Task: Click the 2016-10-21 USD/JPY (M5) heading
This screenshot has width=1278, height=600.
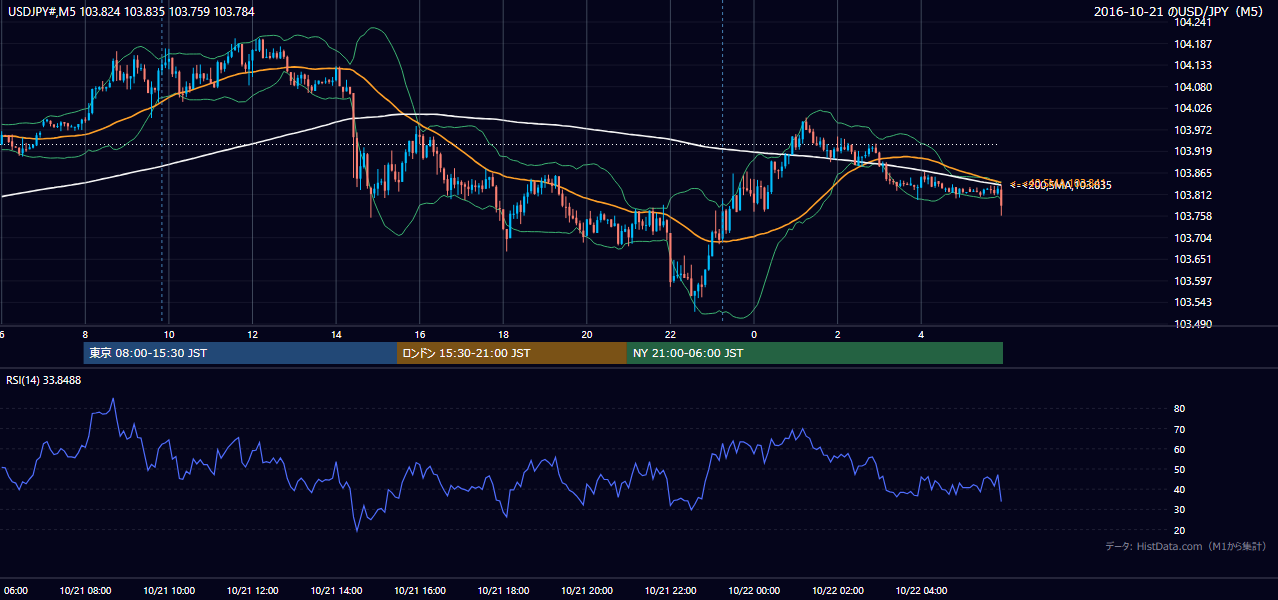Action: (1180, 11)
